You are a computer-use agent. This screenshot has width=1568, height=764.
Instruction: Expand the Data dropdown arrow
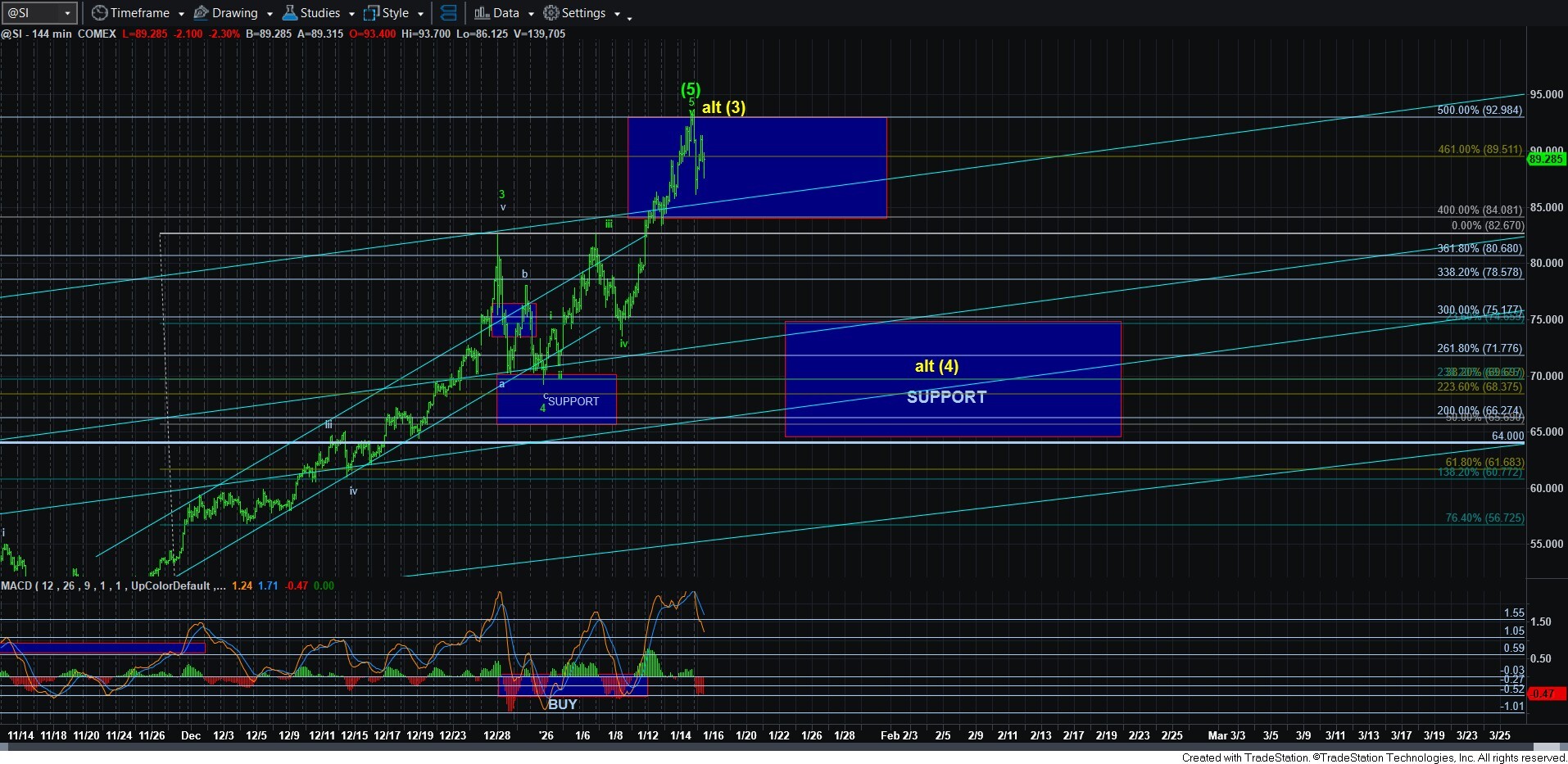click(x=531, y=14)
